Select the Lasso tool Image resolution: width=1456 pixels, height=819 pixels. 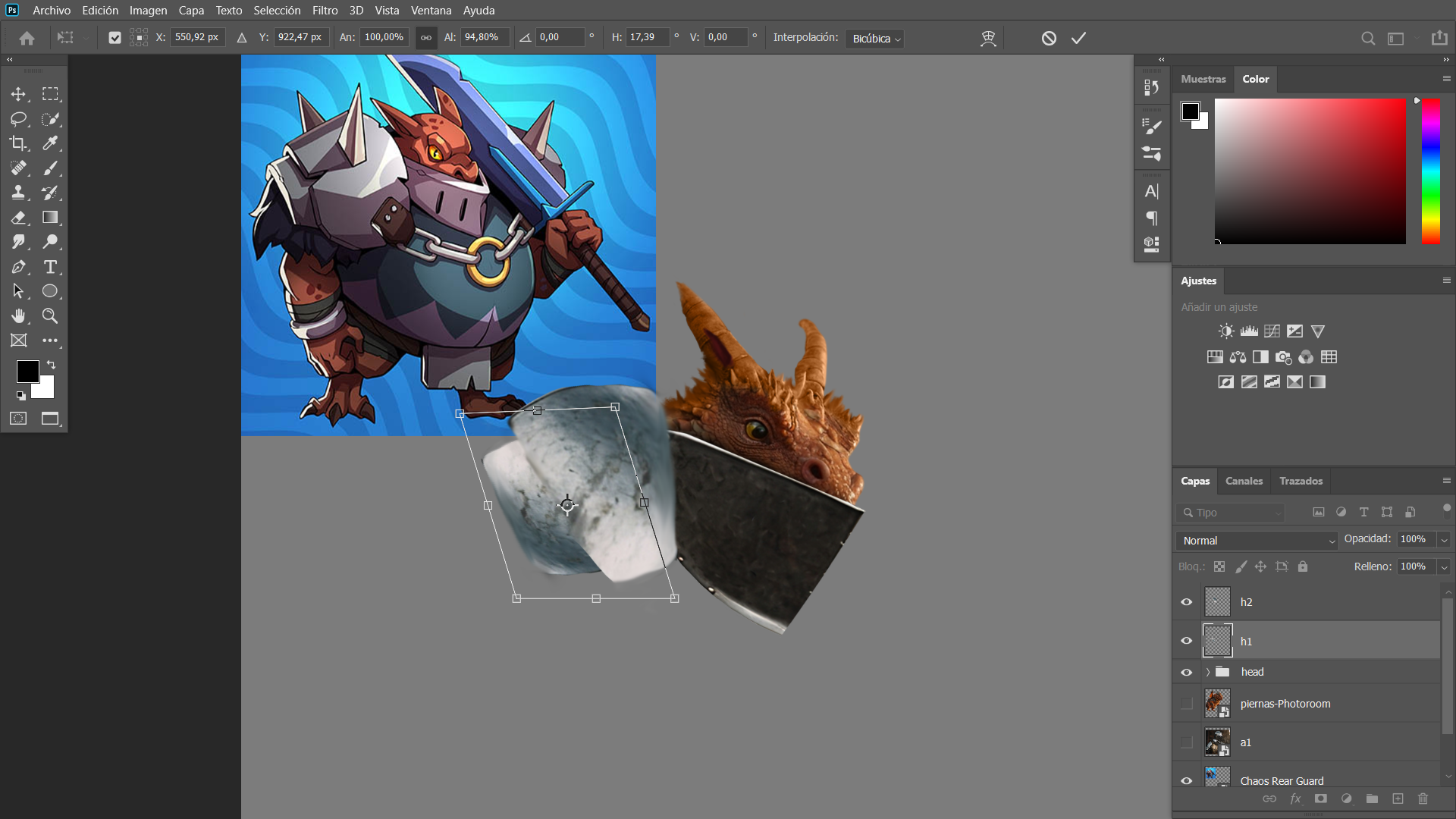pos(18,119)
